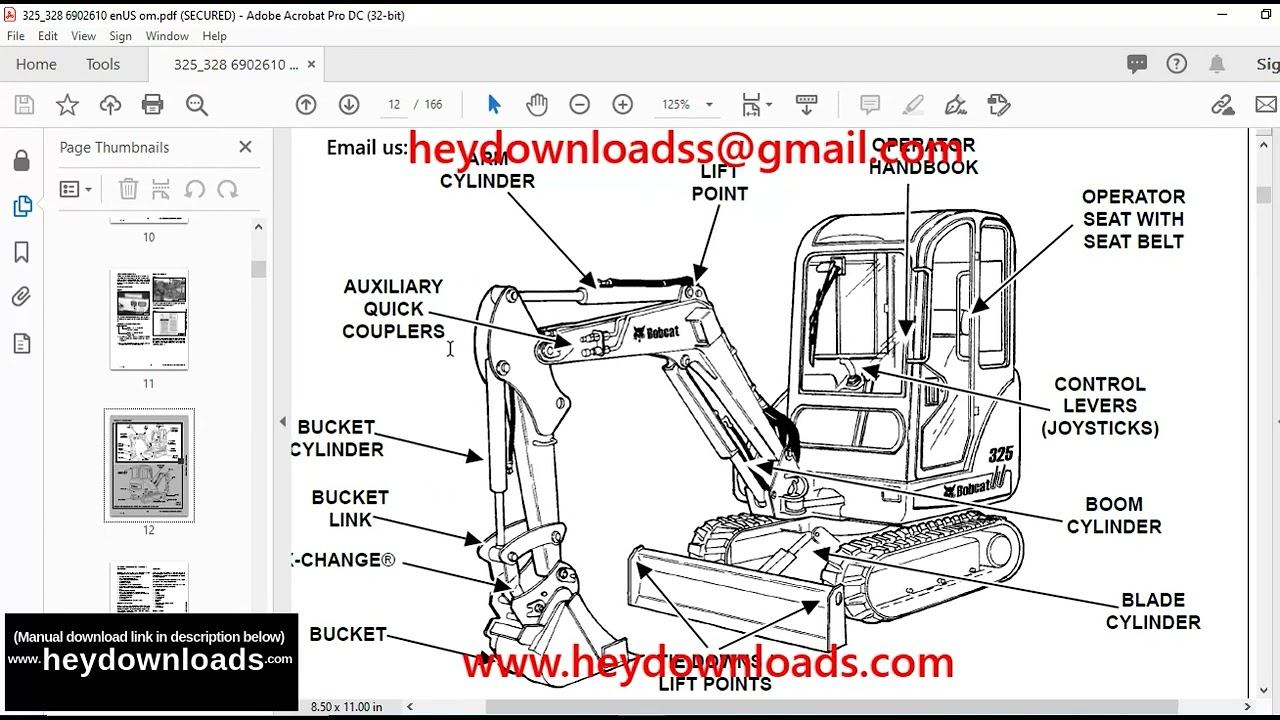The image size is (1280, 720).
Task: Add a comment sticky note
Action: 870,104
